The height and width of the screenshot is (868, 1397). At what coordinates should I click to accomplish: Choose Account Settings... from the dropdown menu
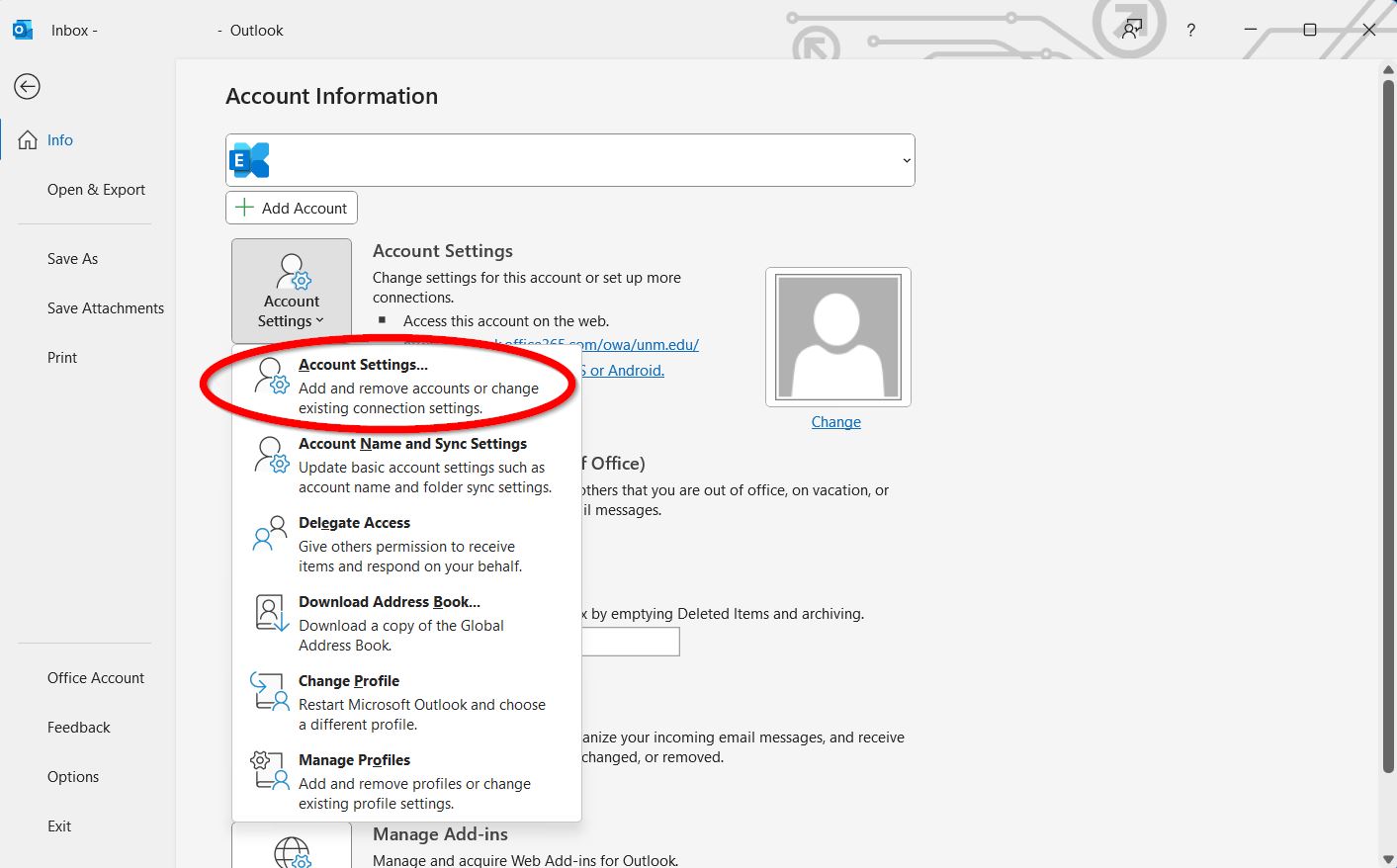(x=406, y=386)
